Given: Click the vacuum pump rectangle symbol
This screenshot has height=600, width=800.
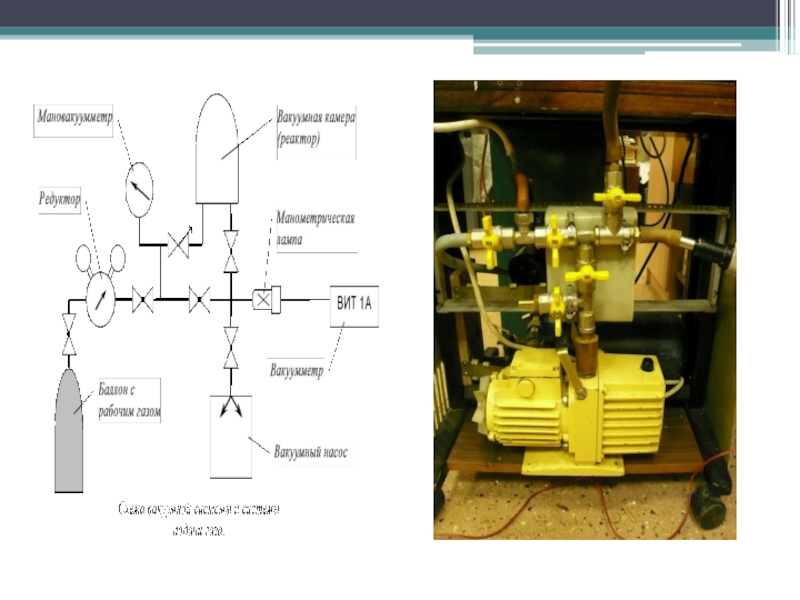Looking at the screenshot, I should 231,437.
